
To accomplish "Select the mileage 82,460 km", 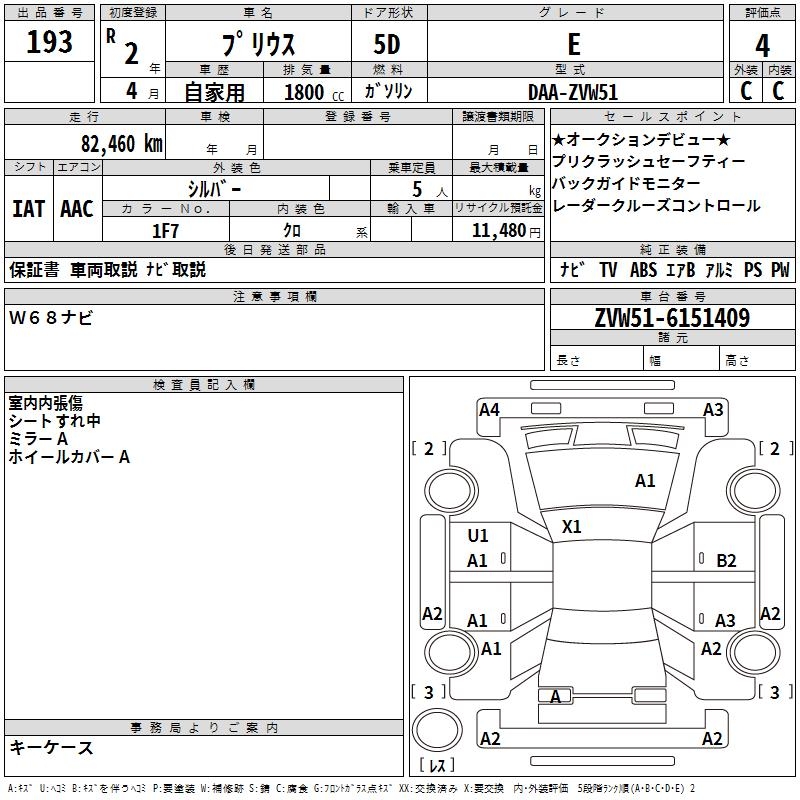I will 122,144.
